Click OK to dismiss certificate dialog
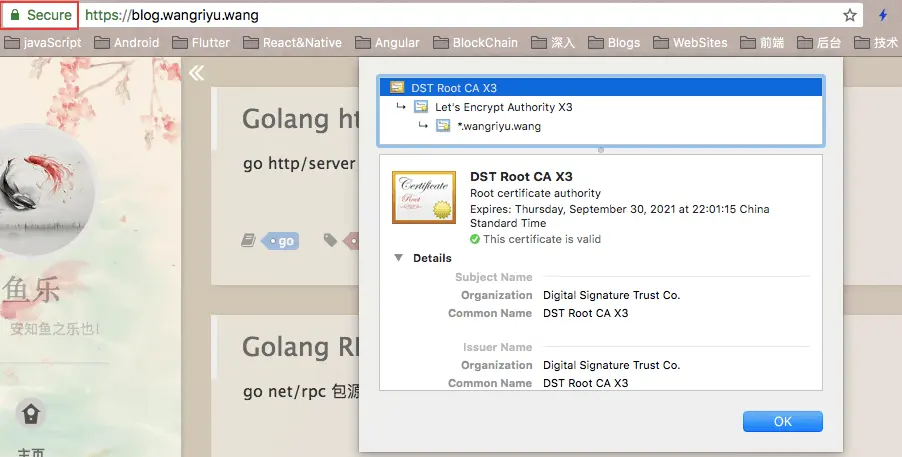The width and height of the screenshot is (902, 457). pos(782,421)
